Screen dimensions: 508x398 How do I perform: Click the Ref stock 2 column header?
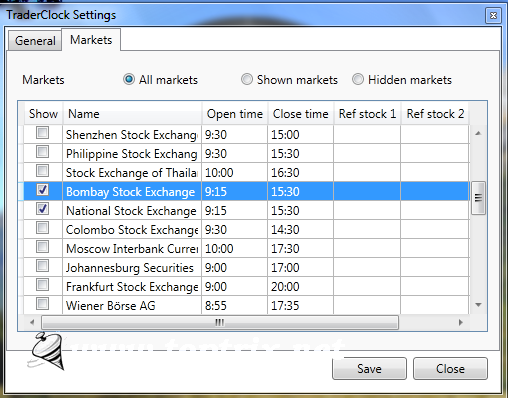tap(435, 114)
